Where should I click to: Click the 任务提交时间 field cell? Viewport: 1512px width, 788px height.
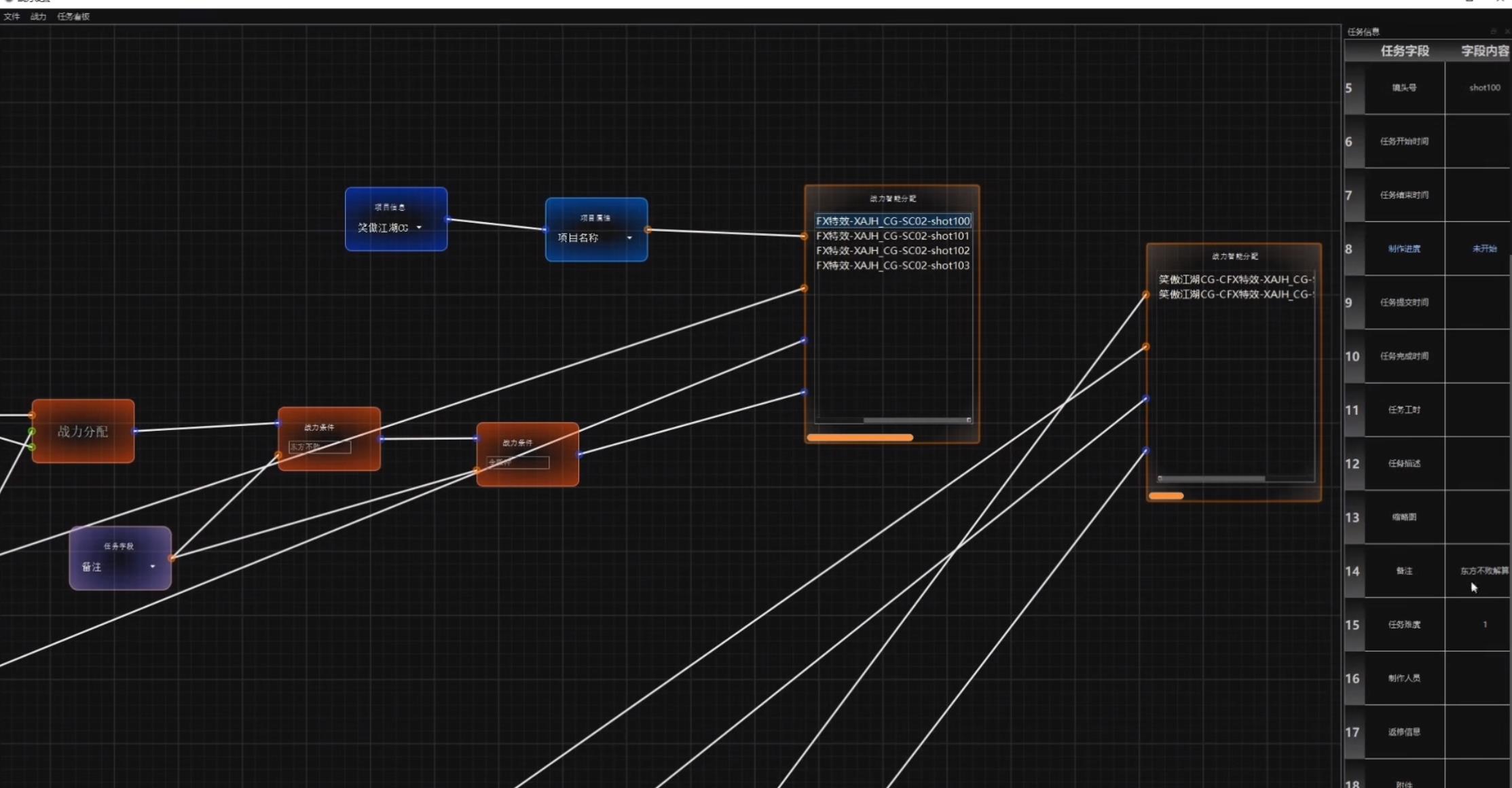[x=1404, y=302]
